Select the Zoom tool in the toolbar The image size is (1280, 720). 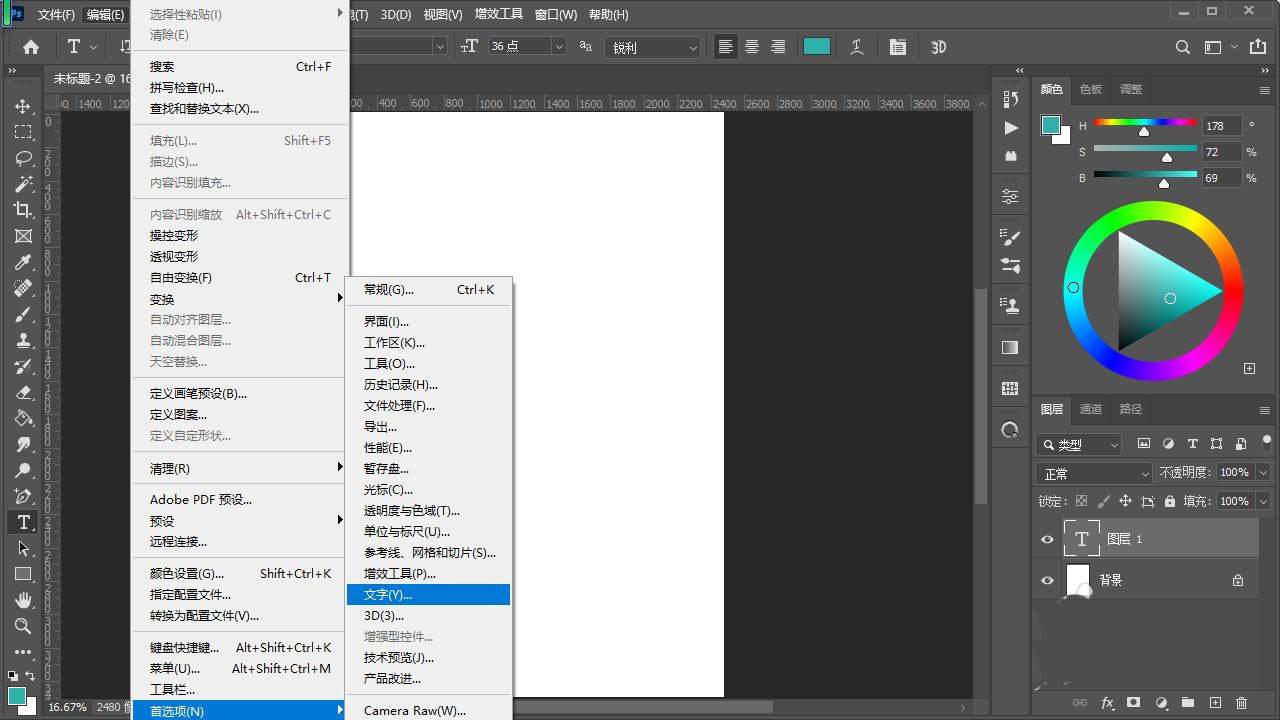(23, 626)
